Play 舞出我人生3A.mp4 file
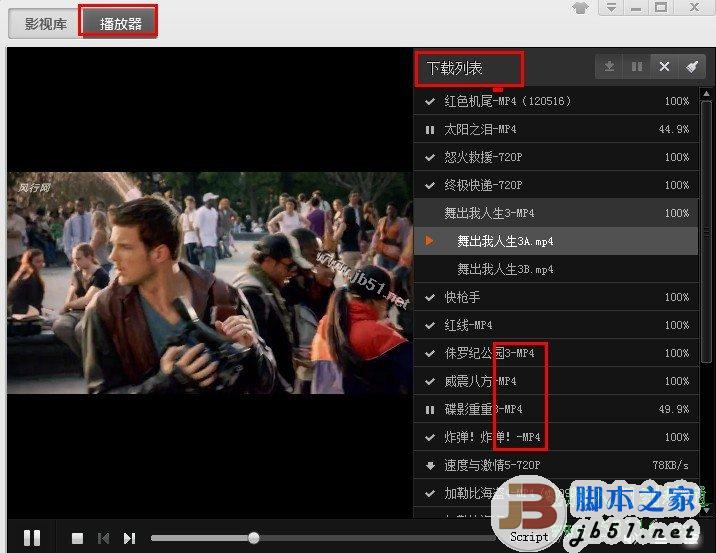This screenshot has width=716, height=553. point(556,241)
